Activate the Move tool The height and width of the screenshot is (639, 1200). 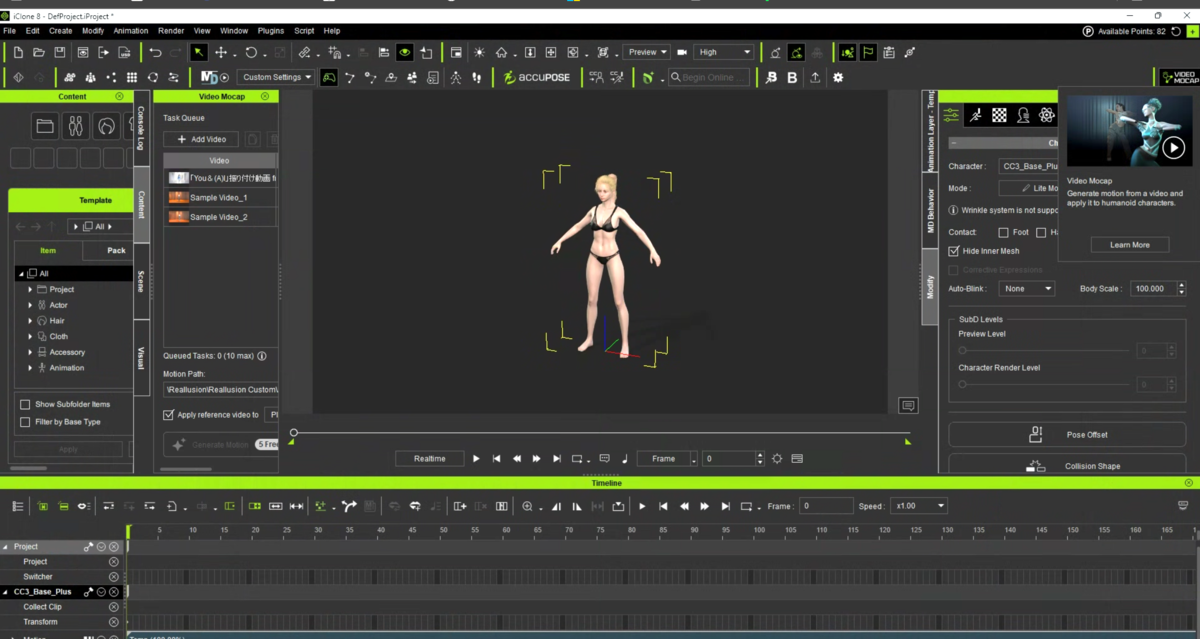tap(221, 52)
